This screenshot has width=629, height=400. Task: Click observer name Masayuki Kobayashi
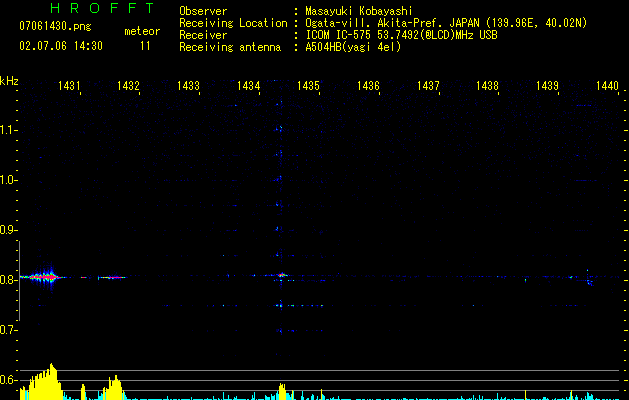coord(359,11)
